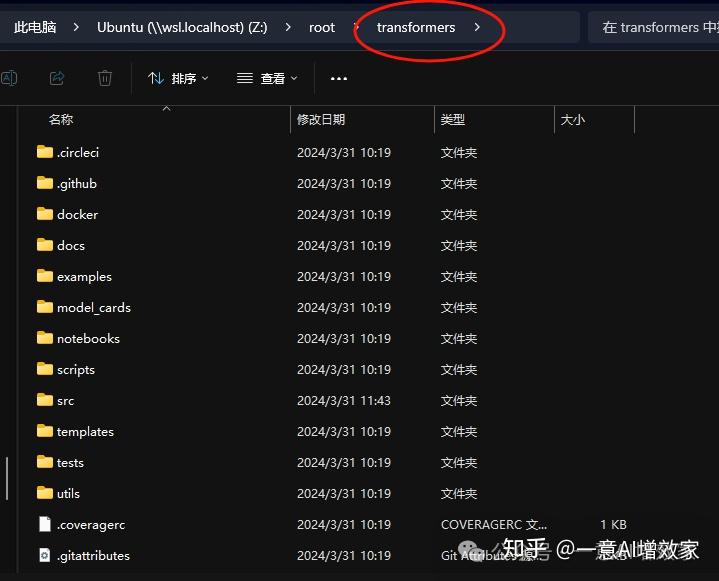Click the tests folder name

(70, 463)
